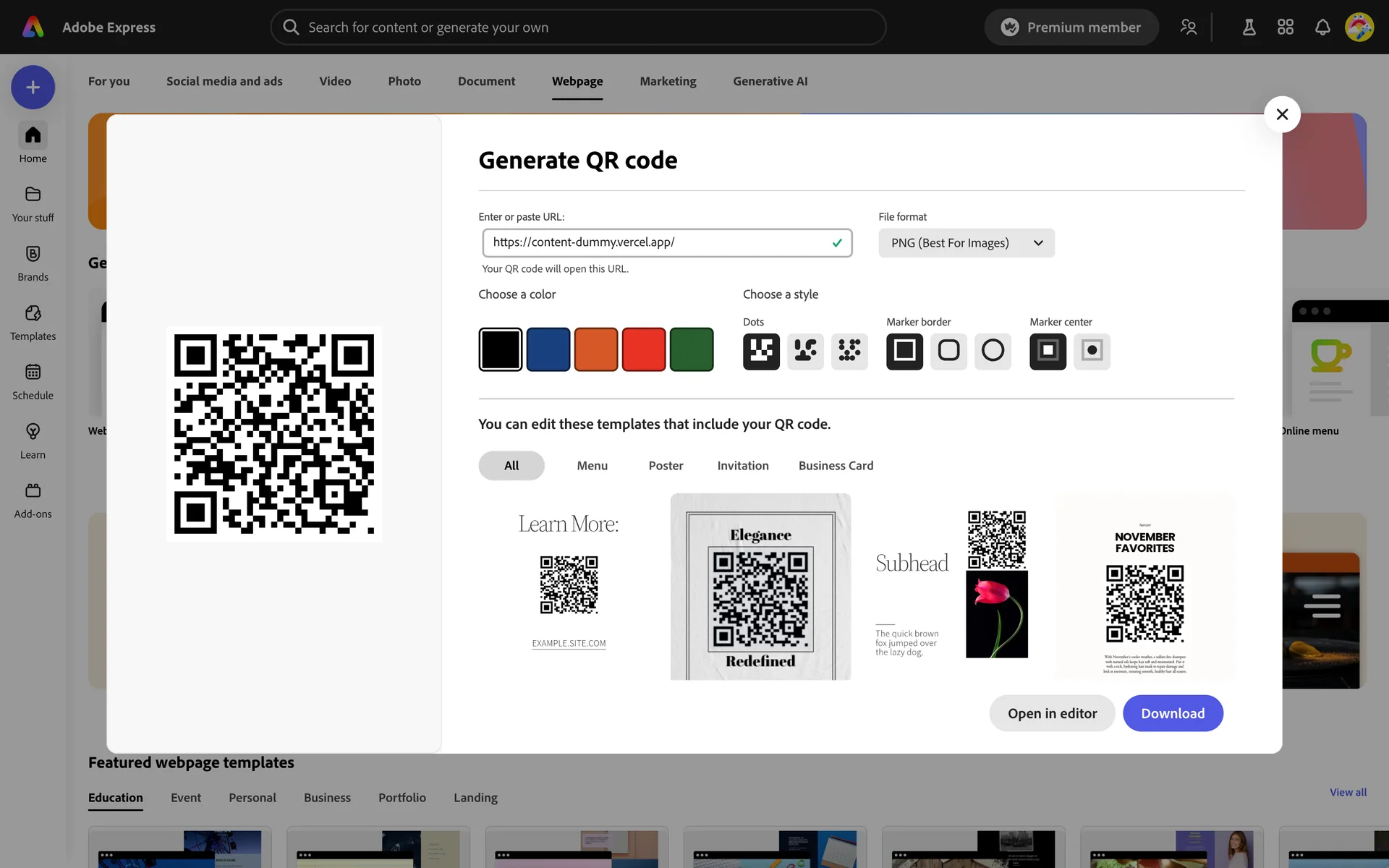
Task: Pick the orange color swatch
Action: tap(595, 349)
